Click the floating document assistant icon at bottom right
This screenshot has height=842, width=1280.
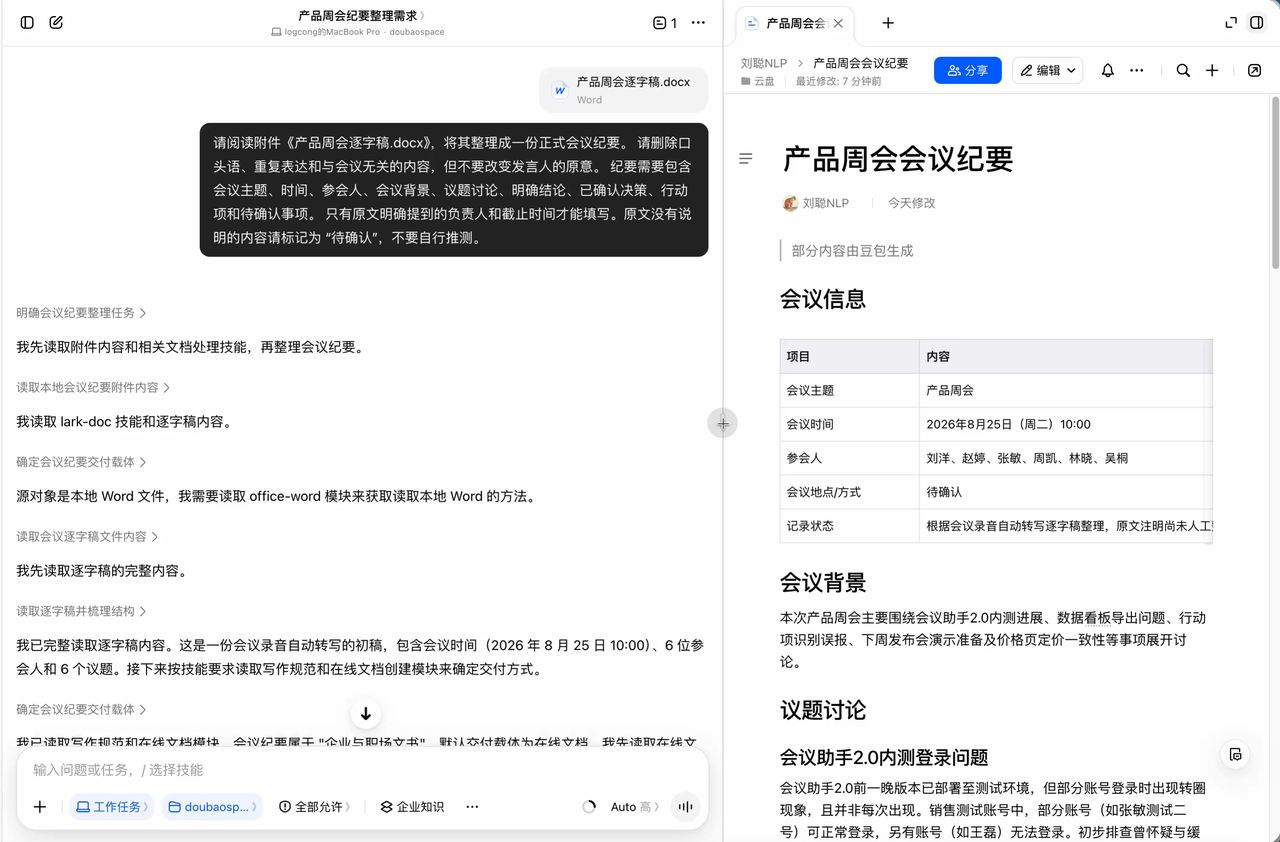[1236, 754]
